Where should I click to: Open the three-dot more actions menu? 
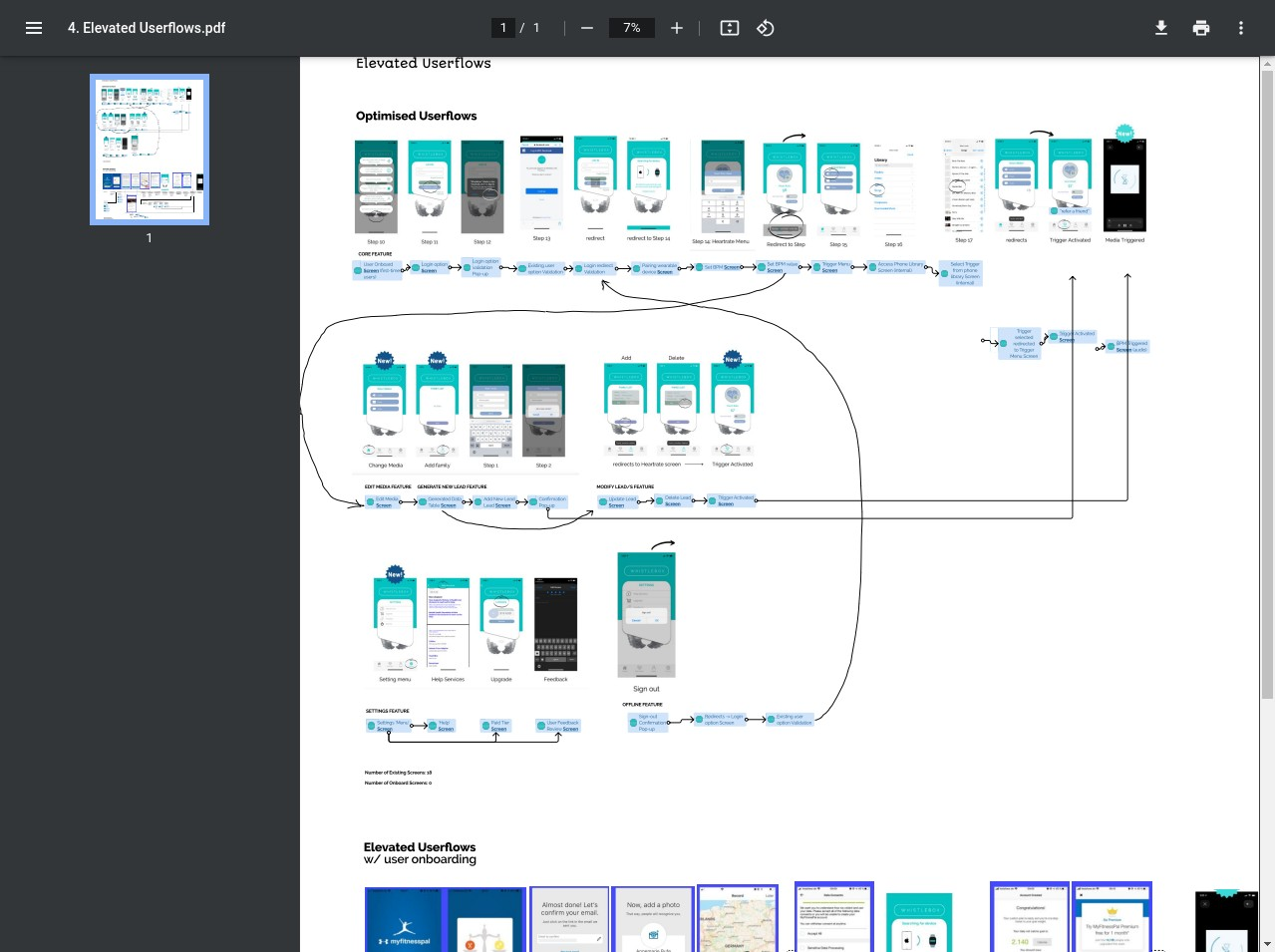coord(1240,28)
